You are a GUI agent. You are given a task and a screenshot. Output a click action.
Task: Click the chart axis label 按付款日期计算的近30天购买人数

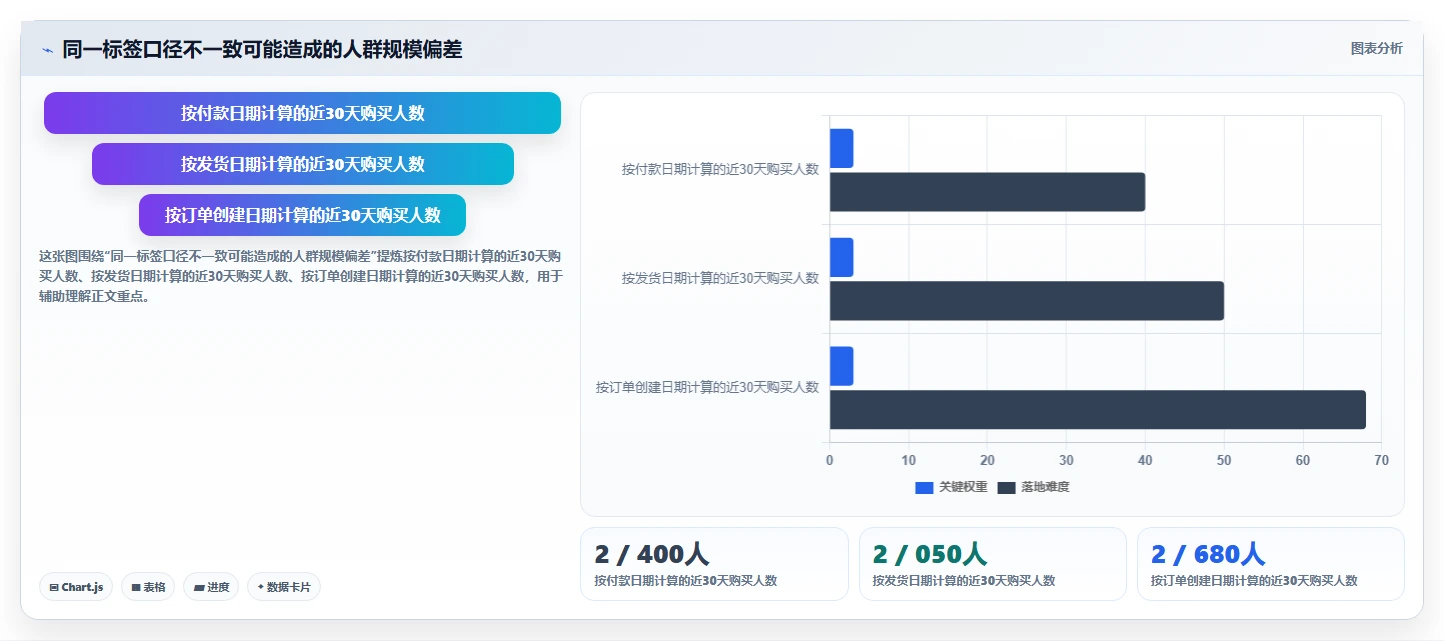pos(720,169)
